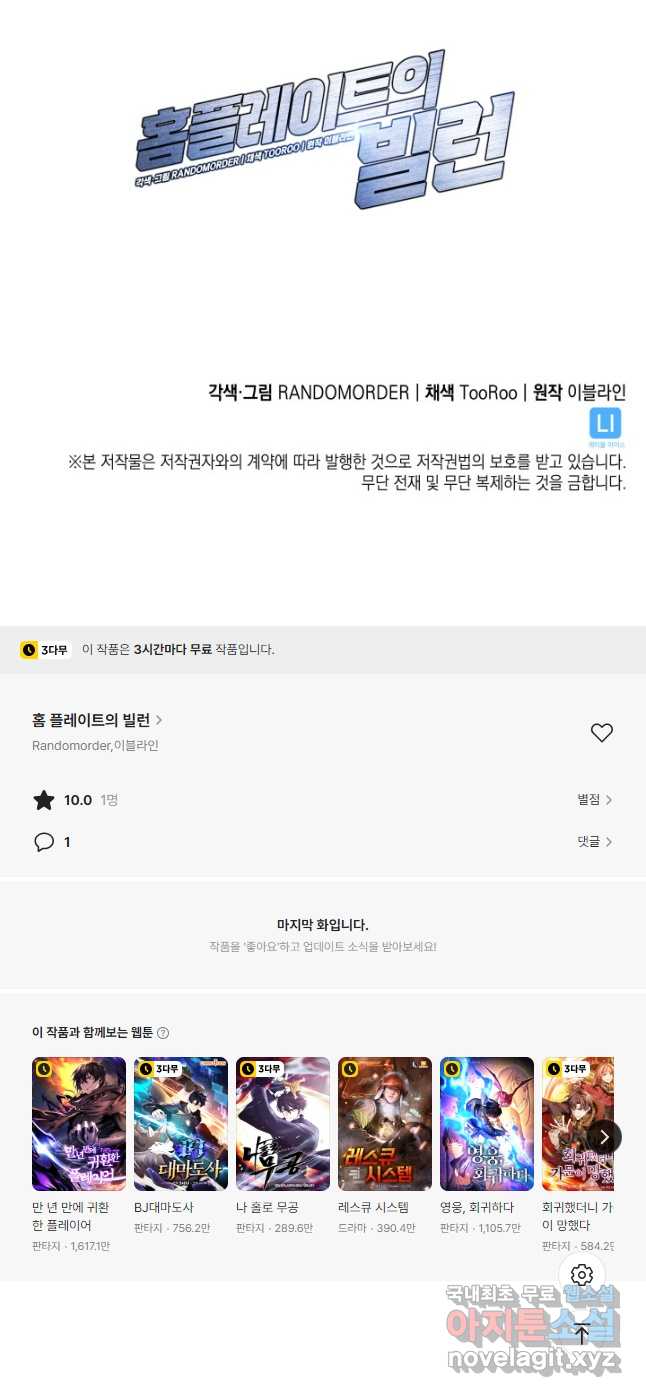Open the 별점 rating section

click(595, 800)
